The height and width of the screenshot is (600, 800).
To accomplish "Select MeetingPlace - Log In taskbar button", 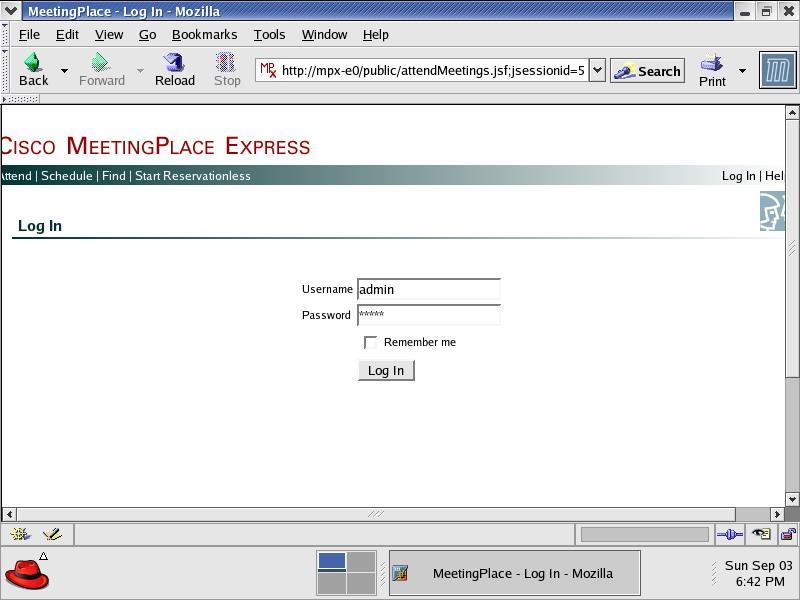I will click(514, 573).
